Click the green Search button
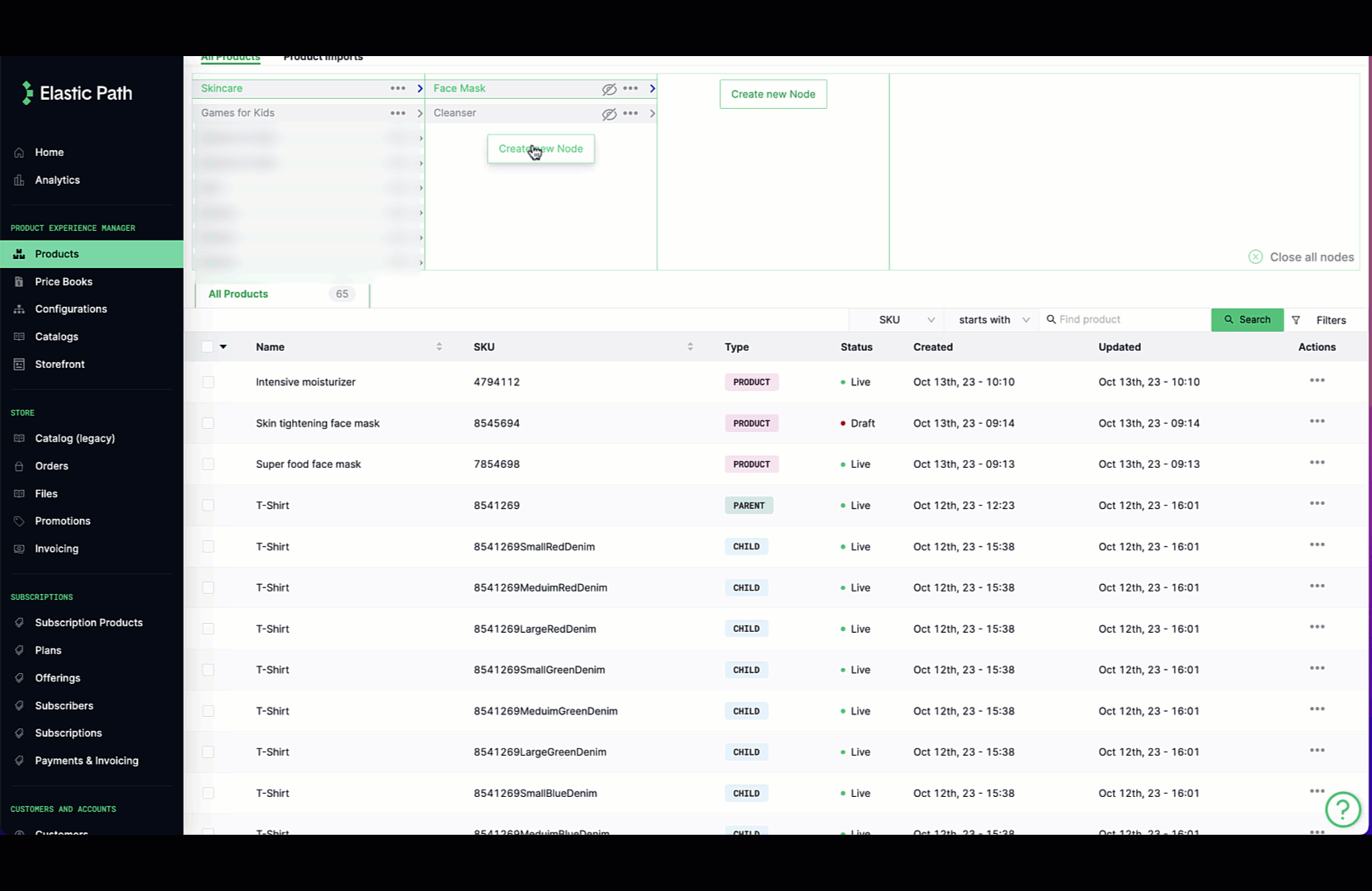The width and height of the screenshot is (1372, 891). 1247,320
